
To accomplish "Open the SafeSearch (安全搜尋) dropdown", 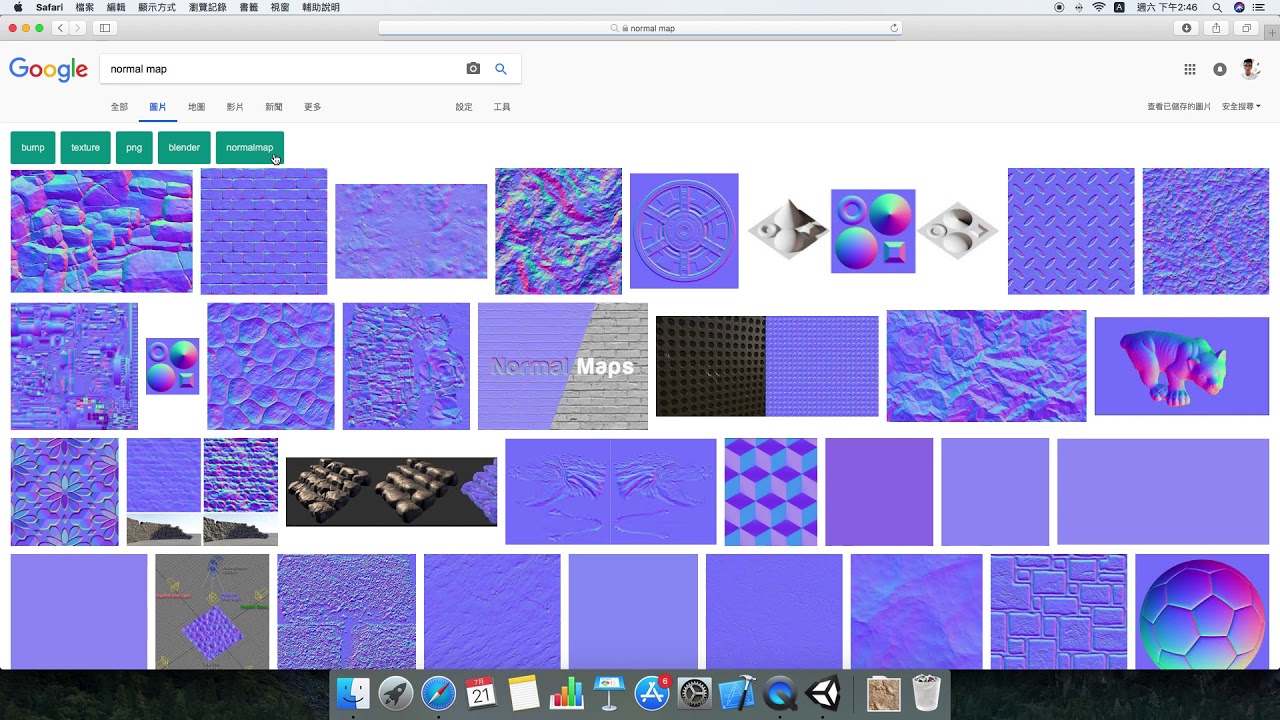I will coord(1241,106).
